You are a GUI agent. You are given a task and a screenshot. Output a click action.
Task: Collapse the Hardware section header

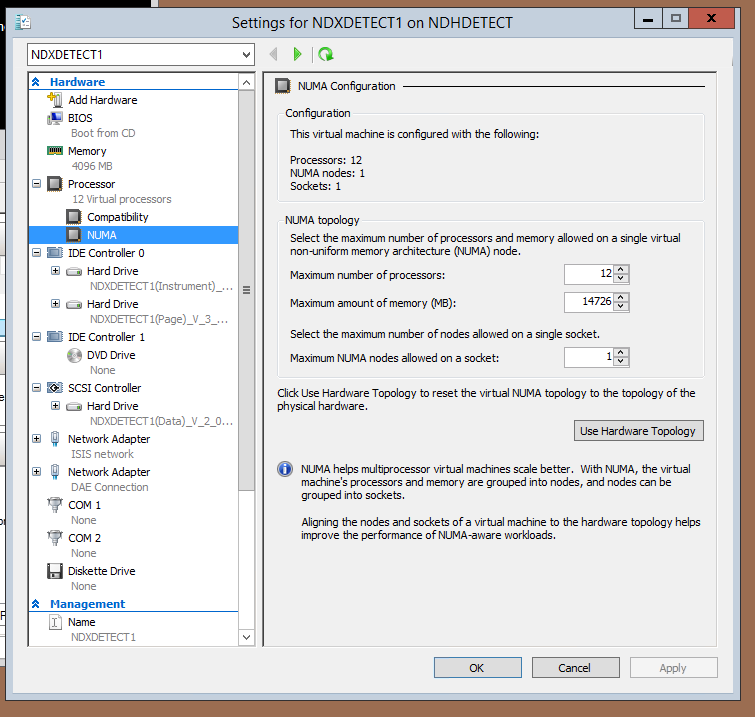point(37,82)
